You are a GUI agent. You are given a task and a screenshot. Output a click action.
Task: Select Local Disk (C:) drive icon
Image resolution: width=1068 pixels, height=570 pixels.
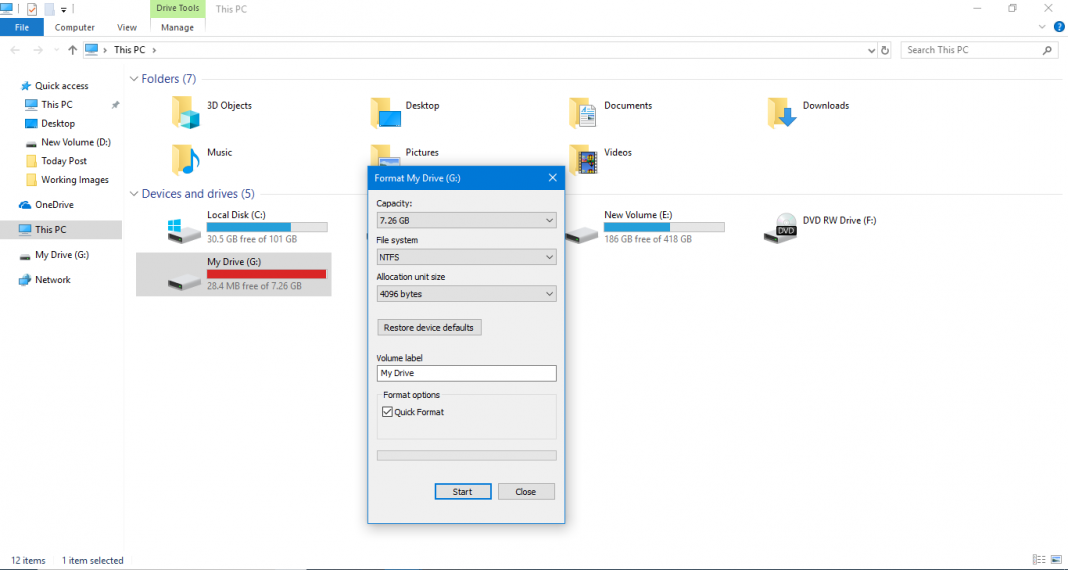click(185, 228)
